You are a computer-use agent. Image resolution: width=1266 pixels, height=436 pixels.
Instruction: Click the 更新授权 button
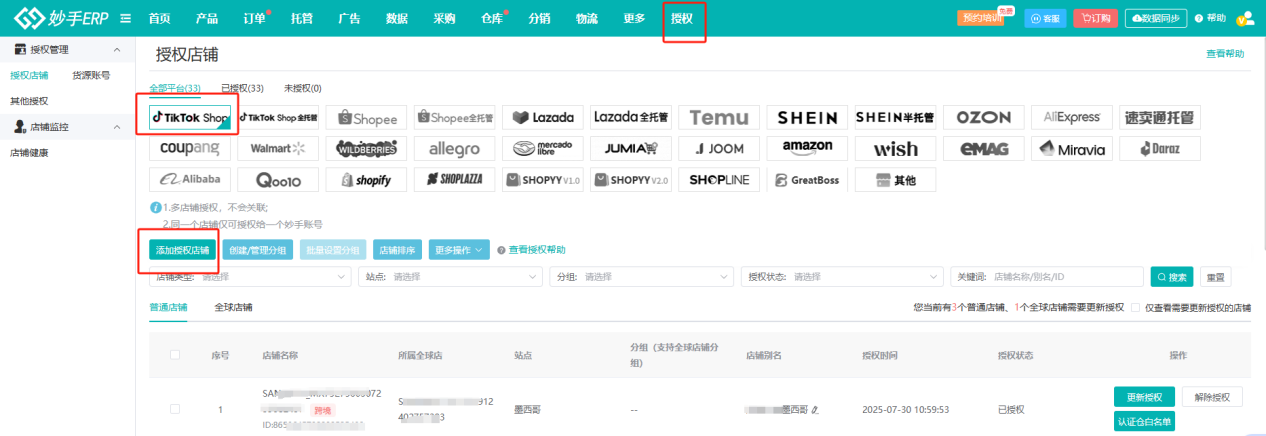(x=1144, y=396)
